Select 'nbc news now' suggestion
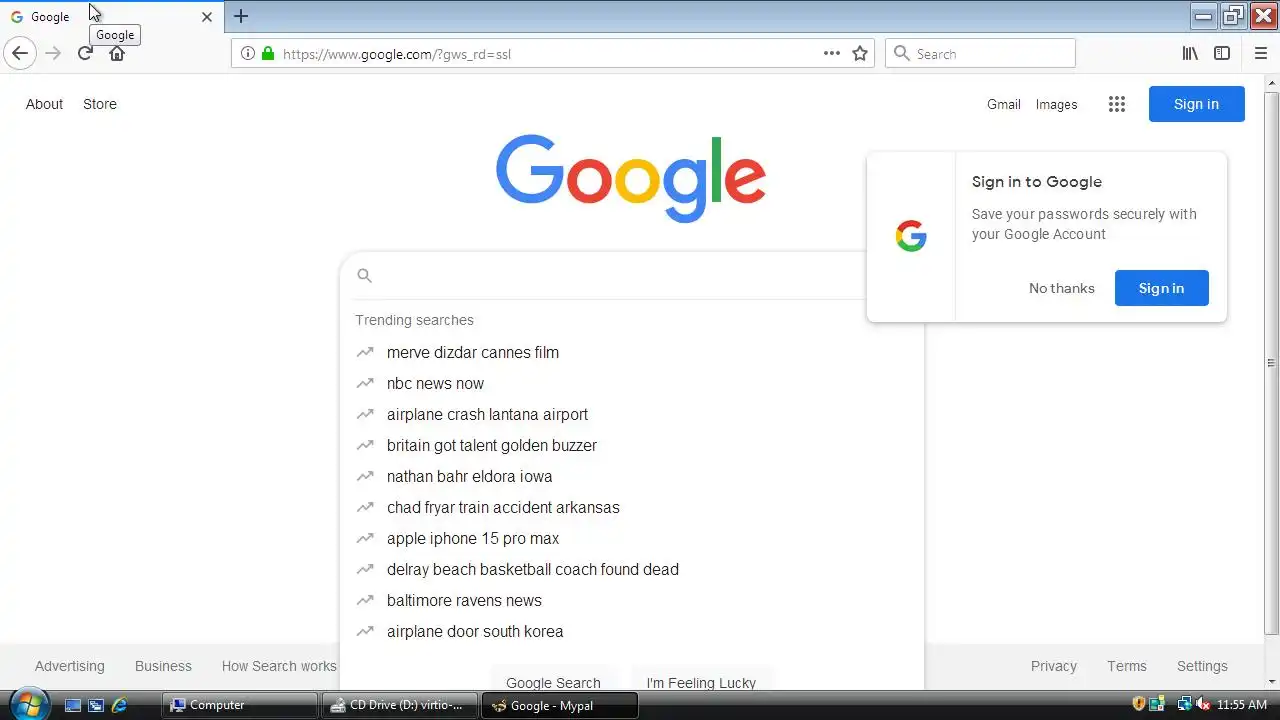 (x=631, y=383)
